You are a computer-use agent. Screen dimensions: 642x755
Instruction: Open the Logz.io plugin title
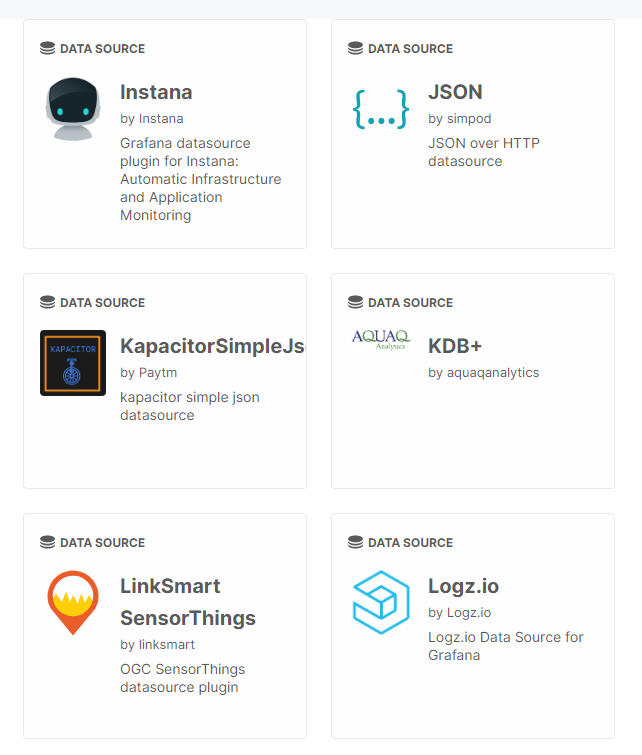(463, 586)
